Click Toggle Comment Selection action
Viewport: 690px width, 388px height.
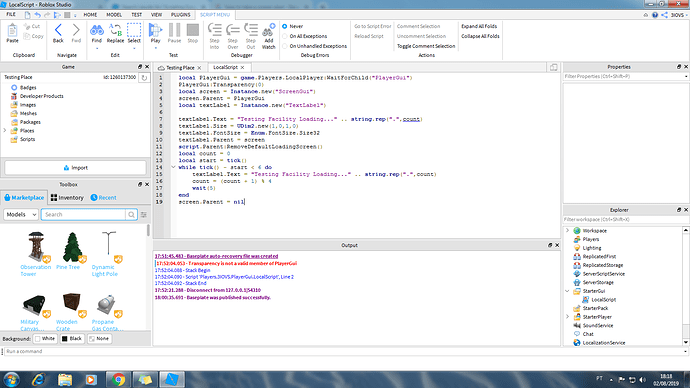[426, 46]
